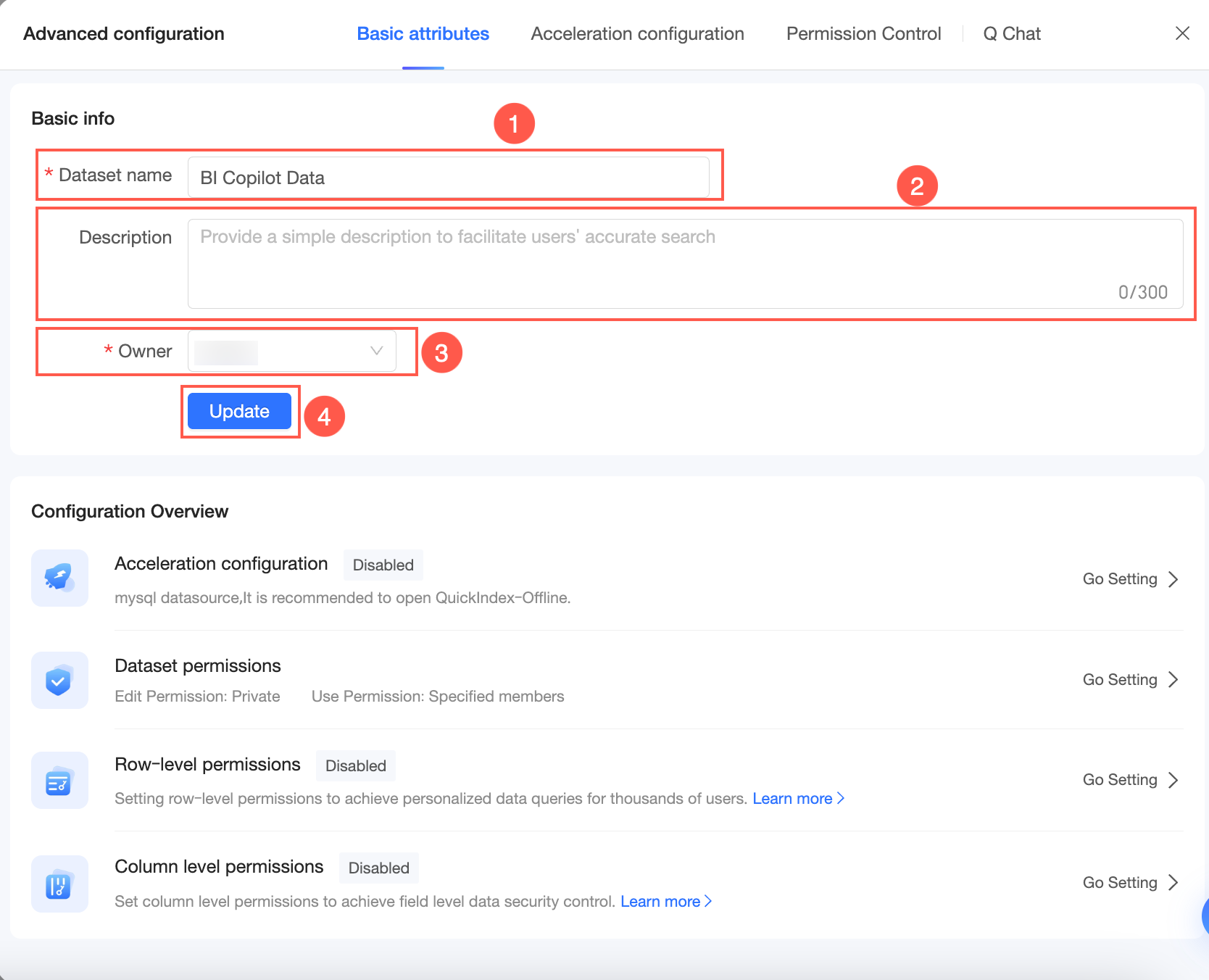Image resolution: width=1209 pixels, height=980 pixels.
Task: Switch to the Acceleration configuration tab
Action: [x=637, y=34]
